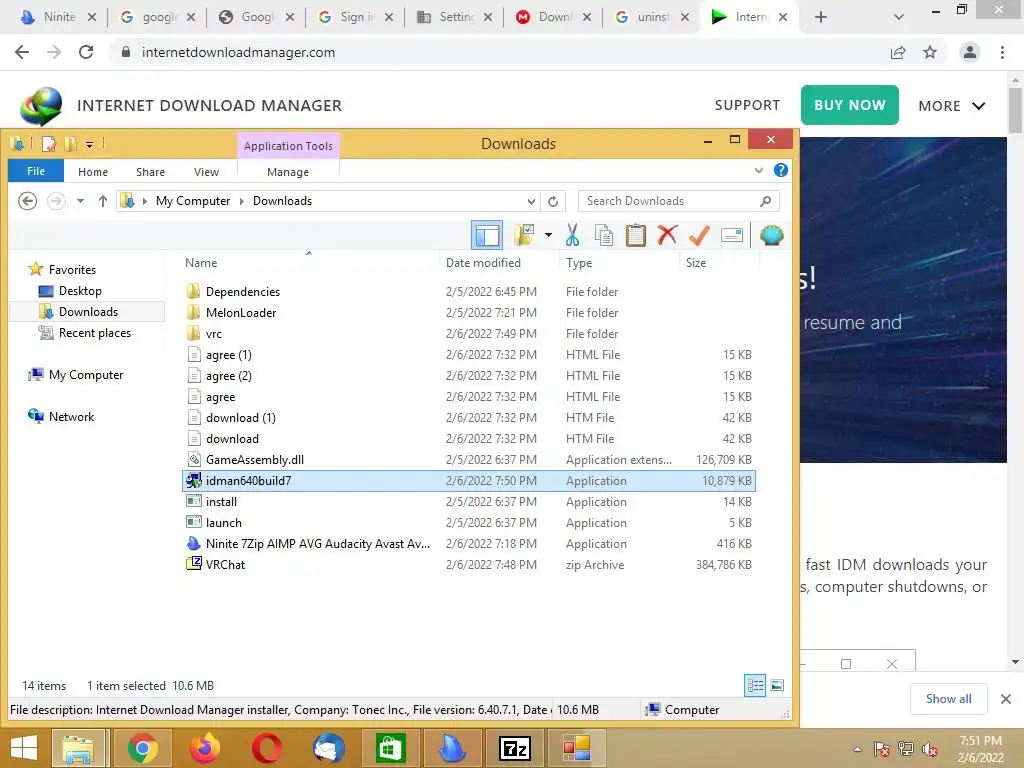The width and height of the screenshot is (1024, 768).
Task: Expand the MORE dropdown on IDM site
Action: [952, 106]
